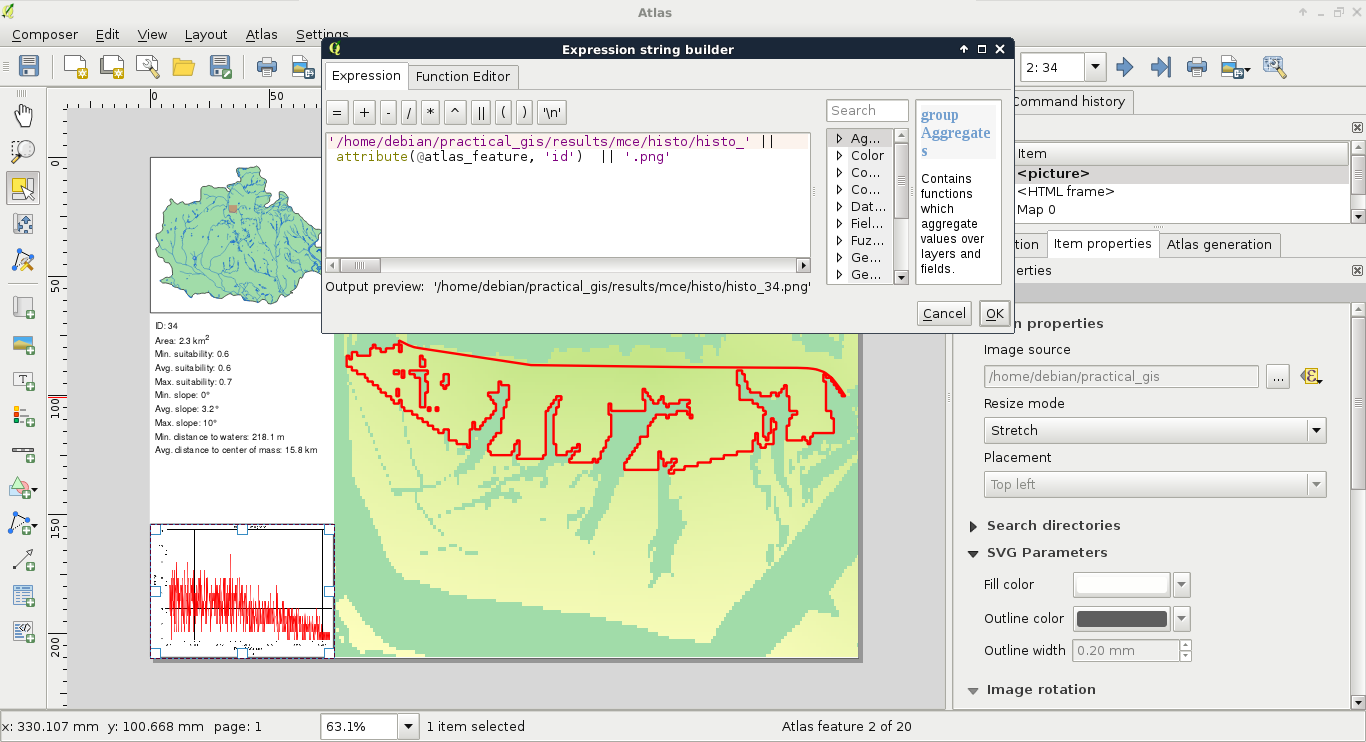Viewport: 1366px width, 742px height.
Task: Pick the Add new legend tool
Action: [x=23, y=414]
